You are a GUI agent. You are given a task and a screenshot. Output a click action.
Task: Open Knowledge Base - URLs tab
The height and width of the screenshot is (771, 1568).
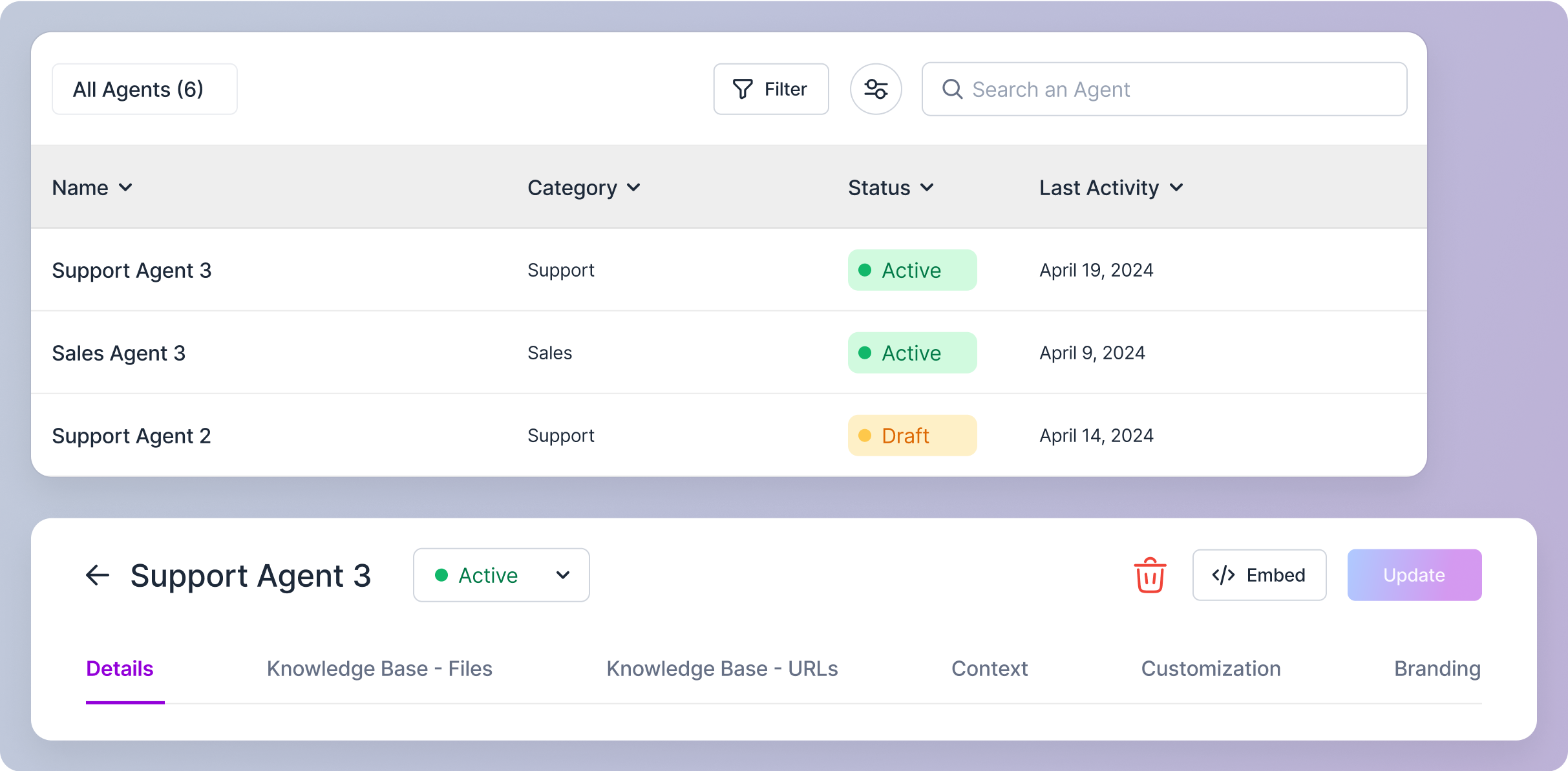coord(722,669)
